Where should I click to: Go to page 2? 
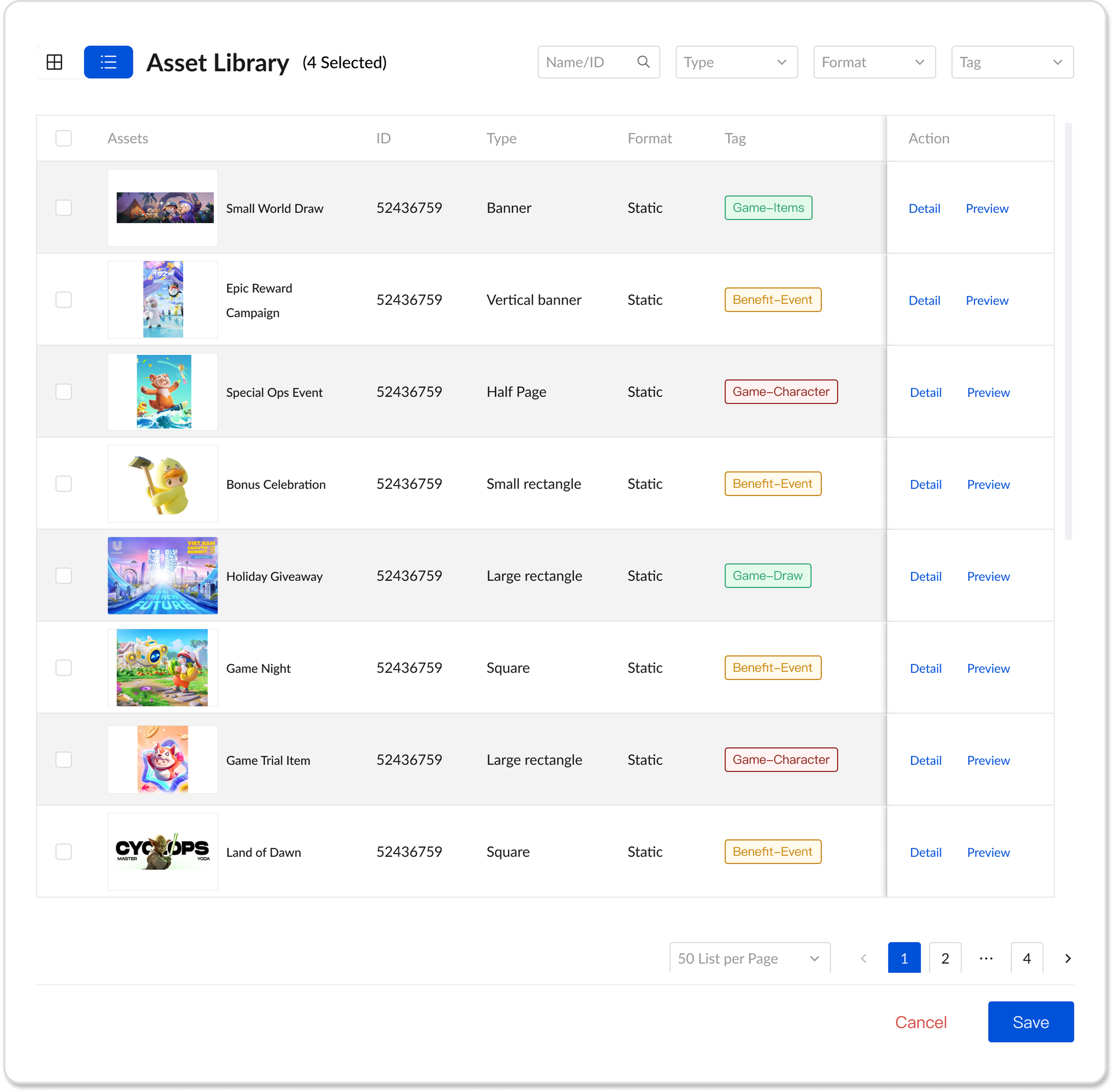(945, 958)
